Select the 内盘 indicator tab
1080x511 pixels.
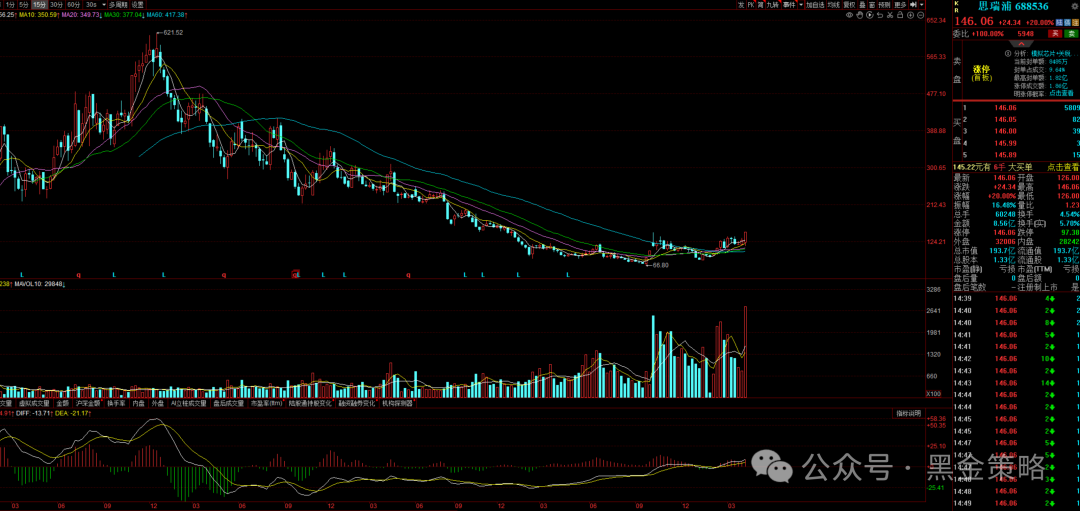pyautogui.click(x=138, y=404)
